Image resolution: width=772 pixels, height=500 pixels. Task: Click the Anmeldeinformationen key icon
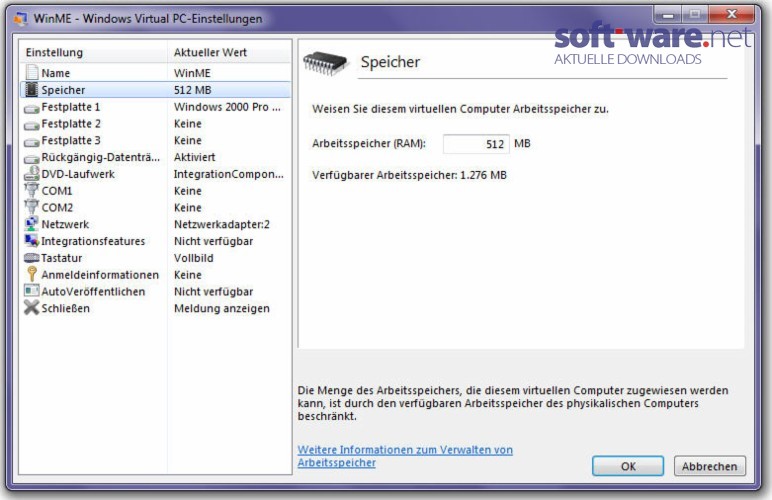[x=32, y=274]
